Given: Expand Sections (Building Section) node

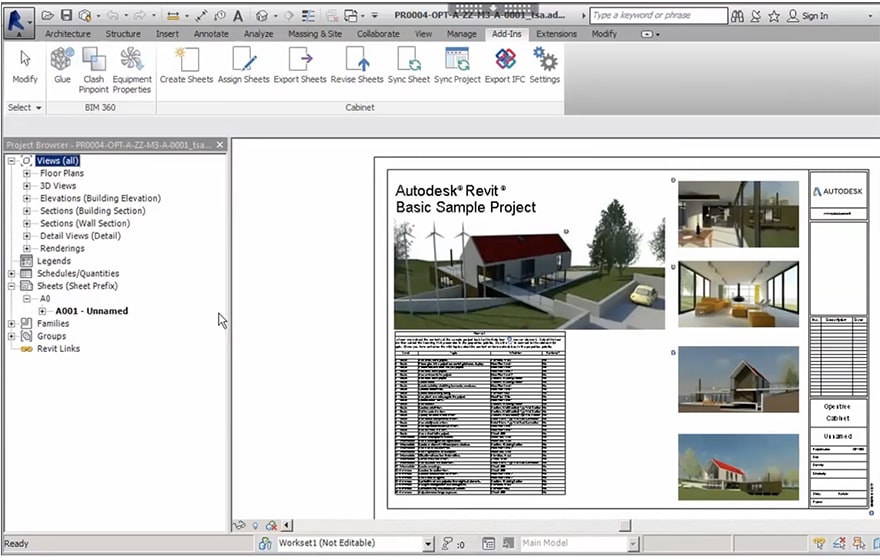Looking at the screenshot, I should point(26,211).
